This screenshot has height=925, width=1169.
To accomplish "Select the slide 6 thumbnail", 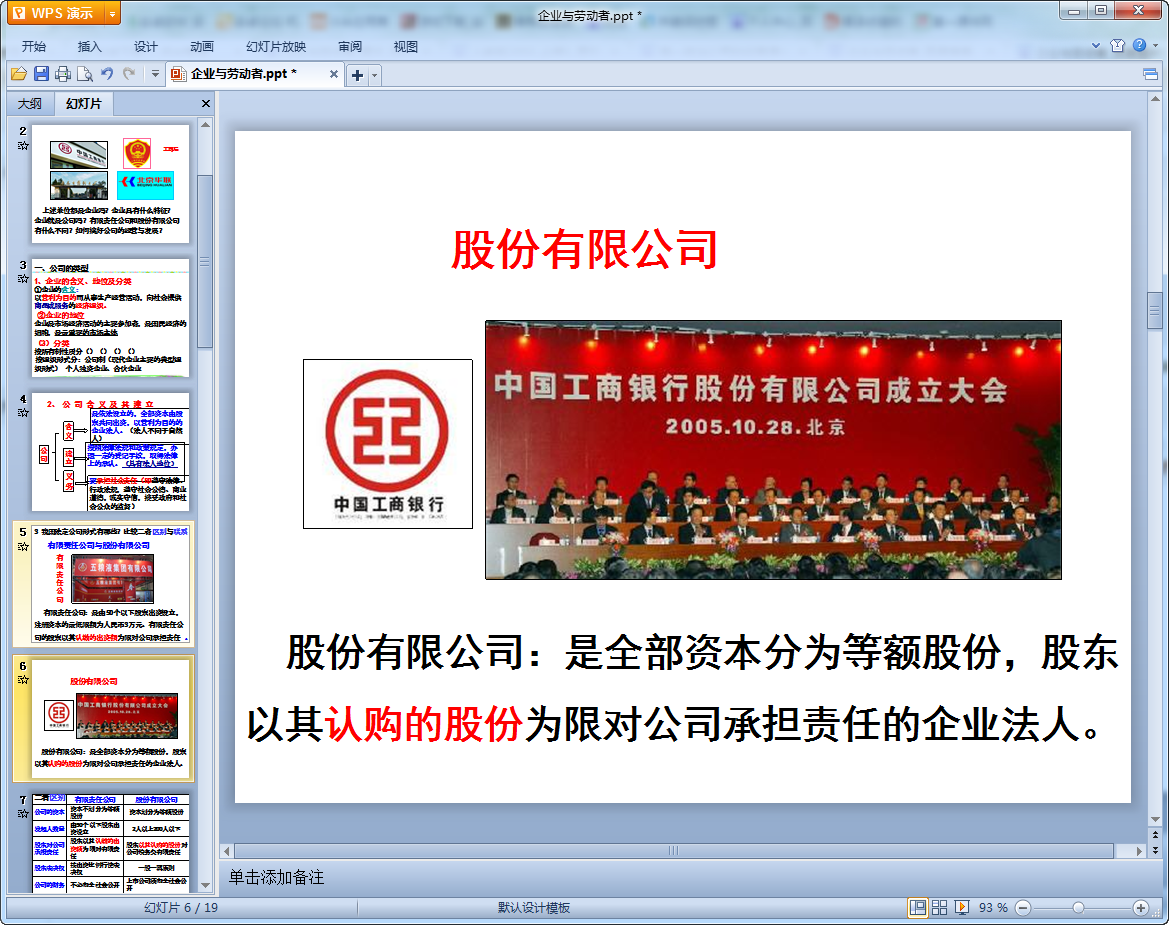I will coord(110,719).
